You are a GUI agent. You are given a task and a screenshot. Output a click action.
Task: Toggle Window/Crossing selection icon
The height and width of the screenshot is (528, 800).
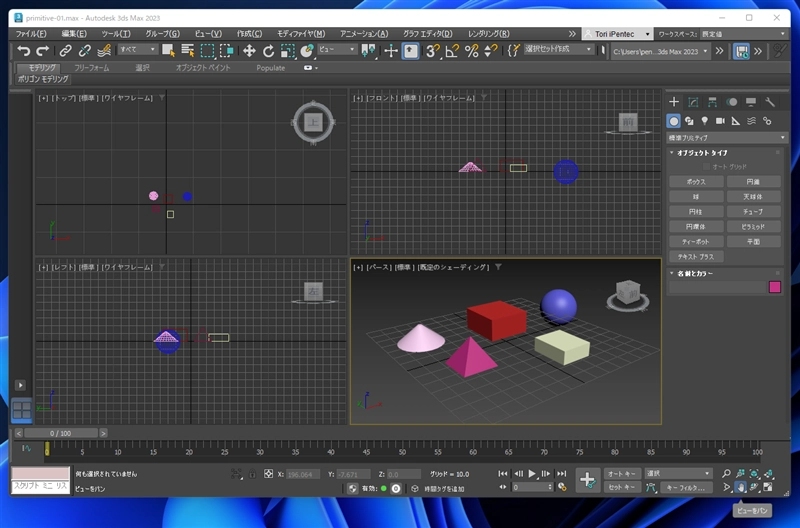(227, 51)
